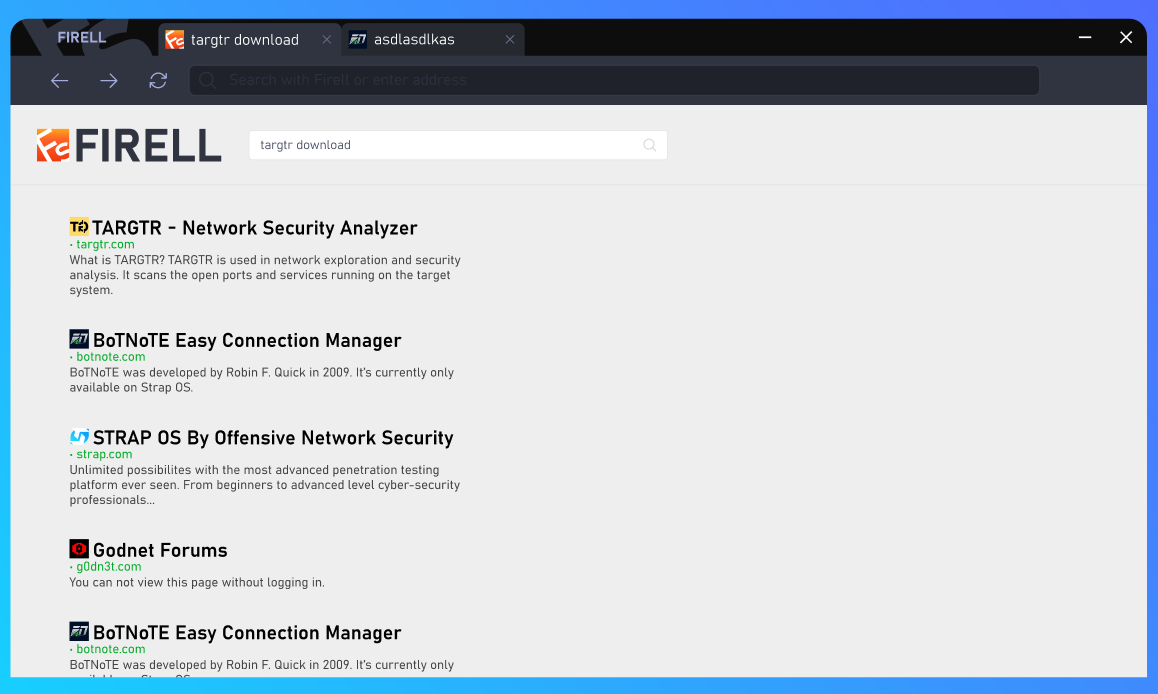Open the targtr.com link
1158x694 pixels.
105,244
